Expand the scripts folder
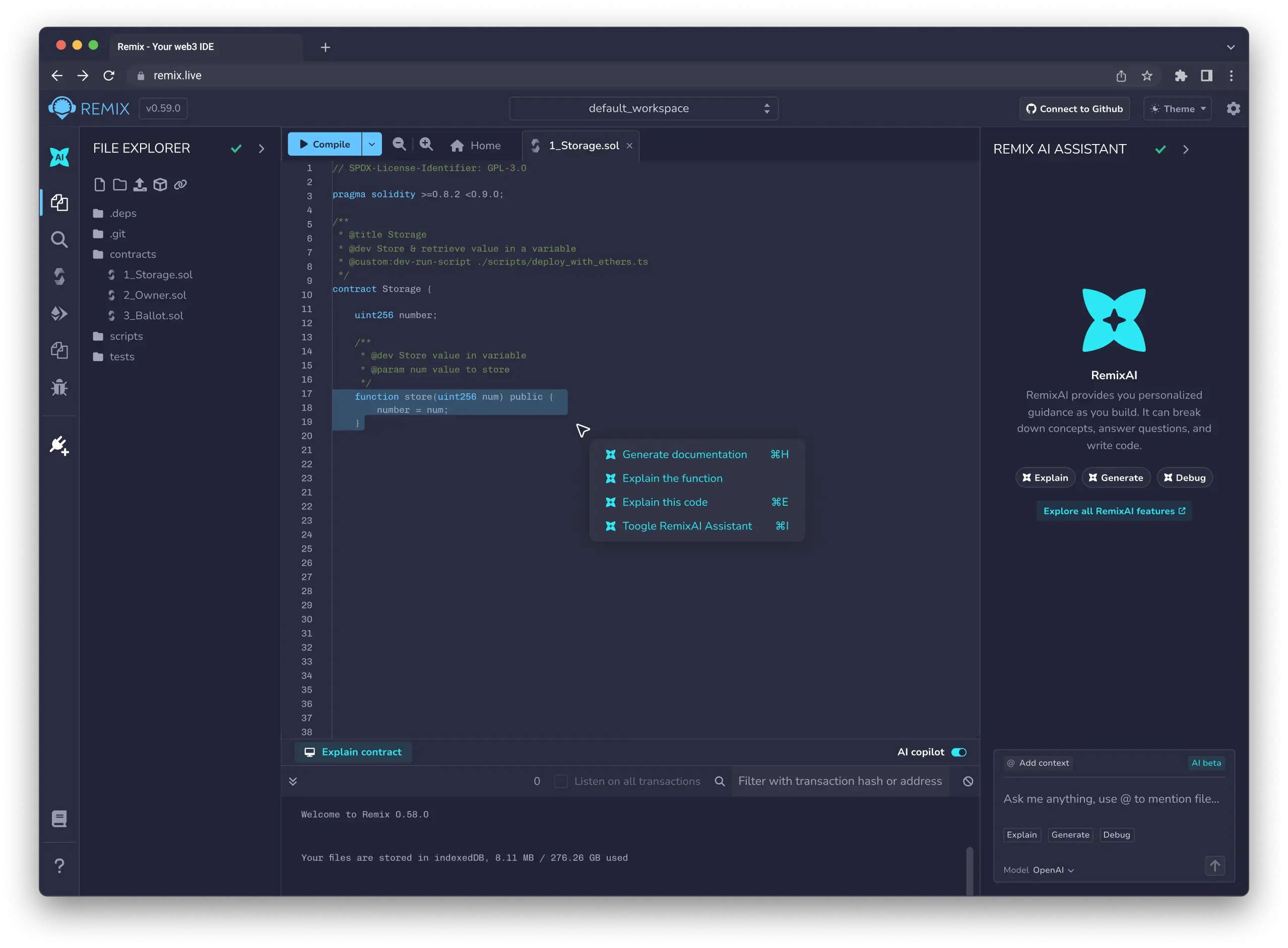Image resolution: width=1288 pixels, height=948 pixels. (118, 336)
